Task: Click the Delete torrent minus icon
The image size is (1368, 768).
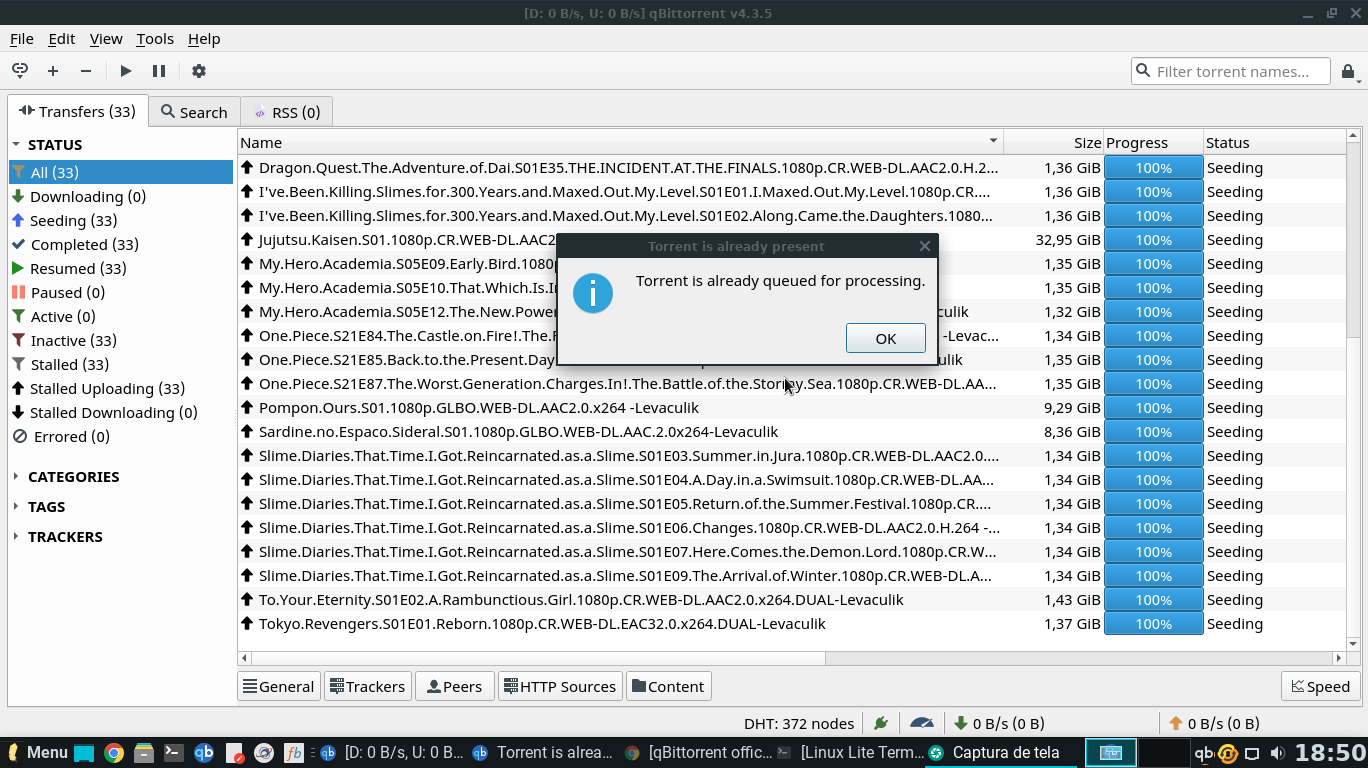Action: pos(86,71)
